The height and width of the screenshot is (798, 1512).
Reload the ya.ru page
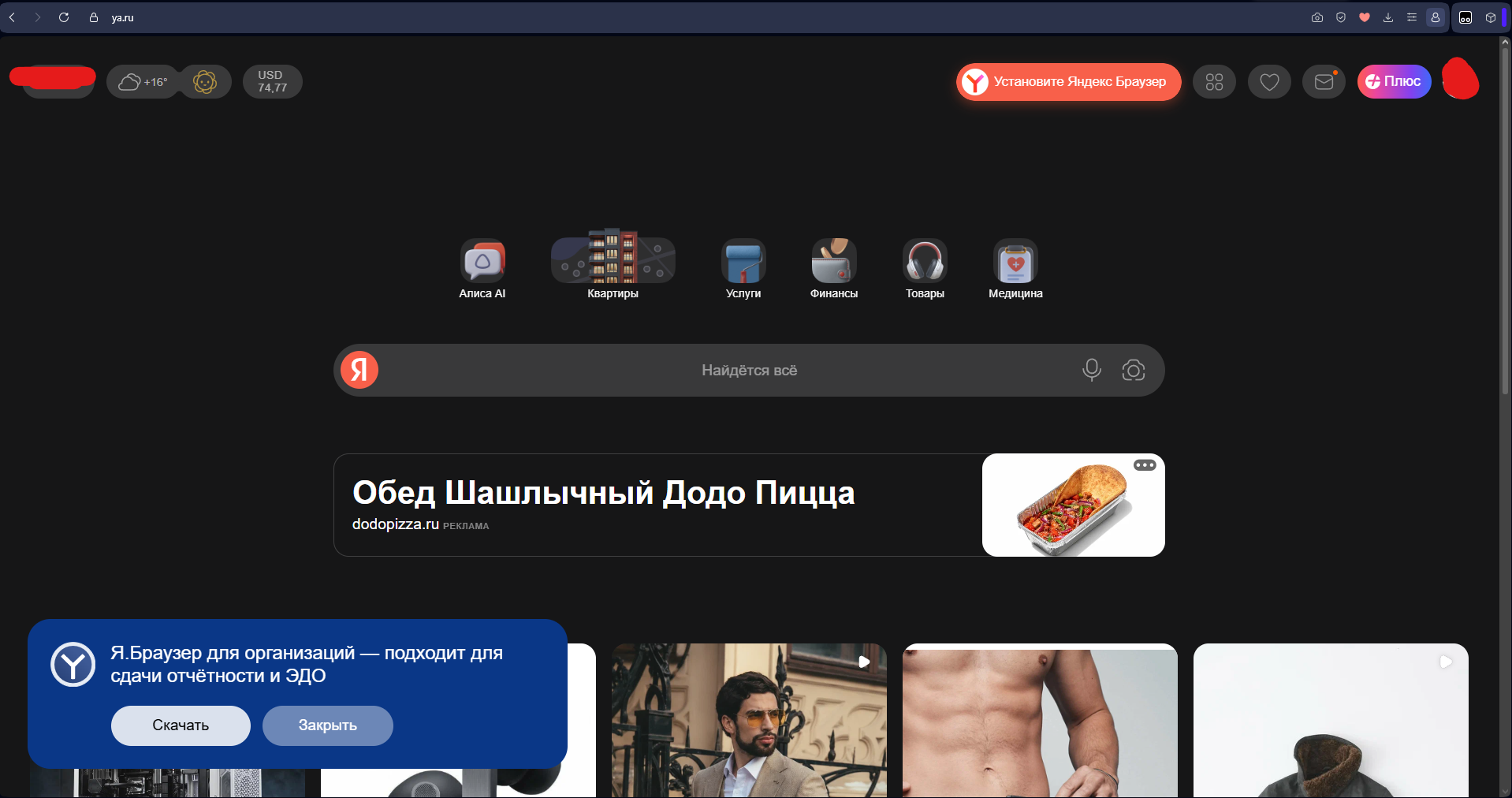pos(64,17)
